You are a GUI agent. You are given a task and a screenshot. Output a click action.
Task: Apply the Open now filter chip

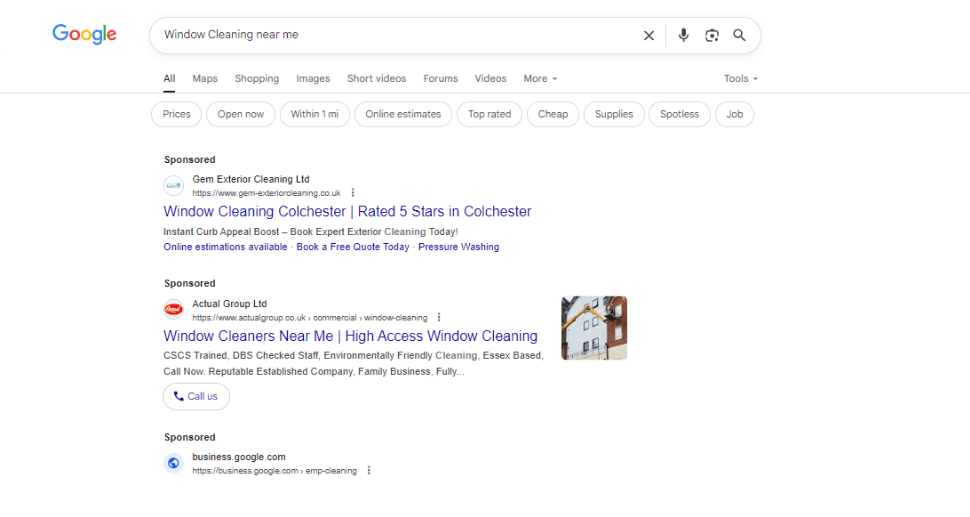coord(241,114)
